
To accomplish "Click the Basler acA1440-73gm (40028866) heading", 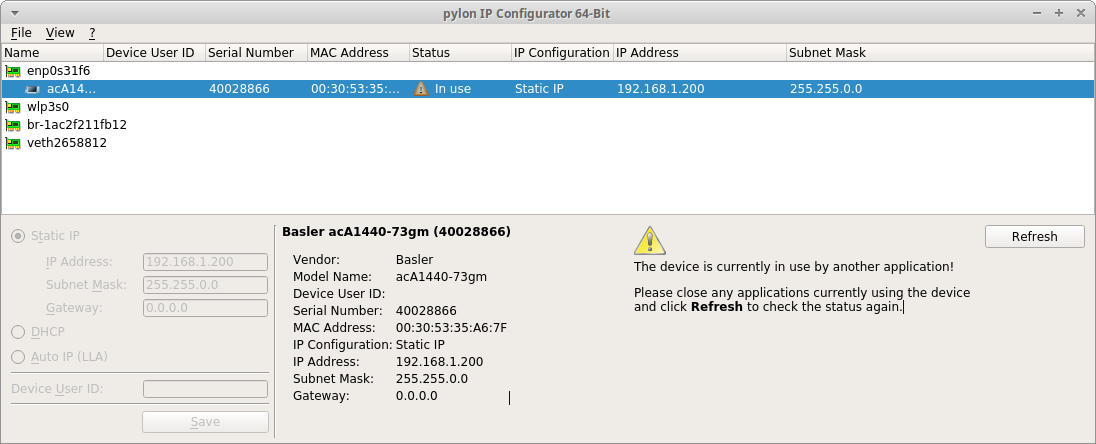I will click(x=396, y=231).
